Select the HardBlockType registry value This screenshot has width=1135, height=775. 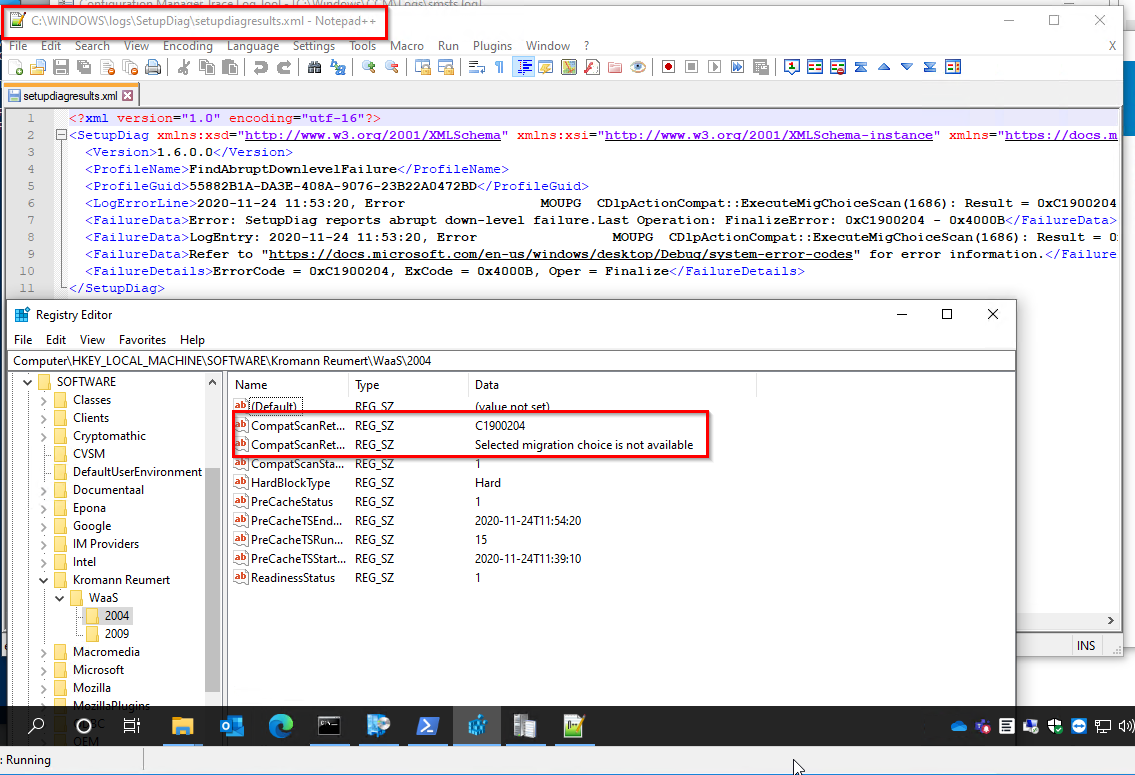coord(290,483)
